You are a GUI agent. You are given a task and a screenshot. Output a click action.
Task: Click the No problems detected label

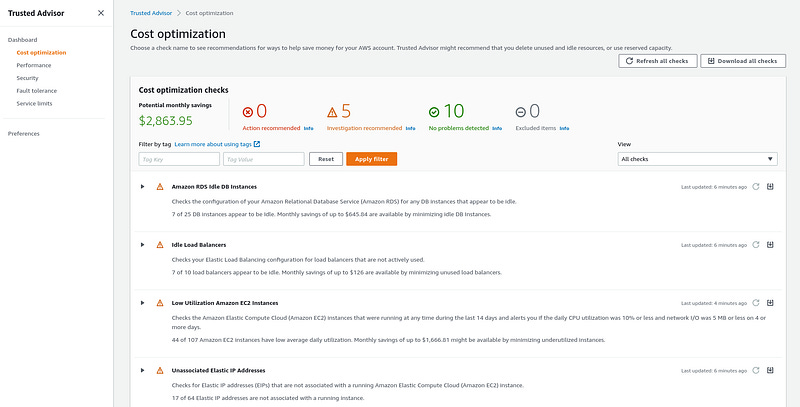tap(459, 129)
